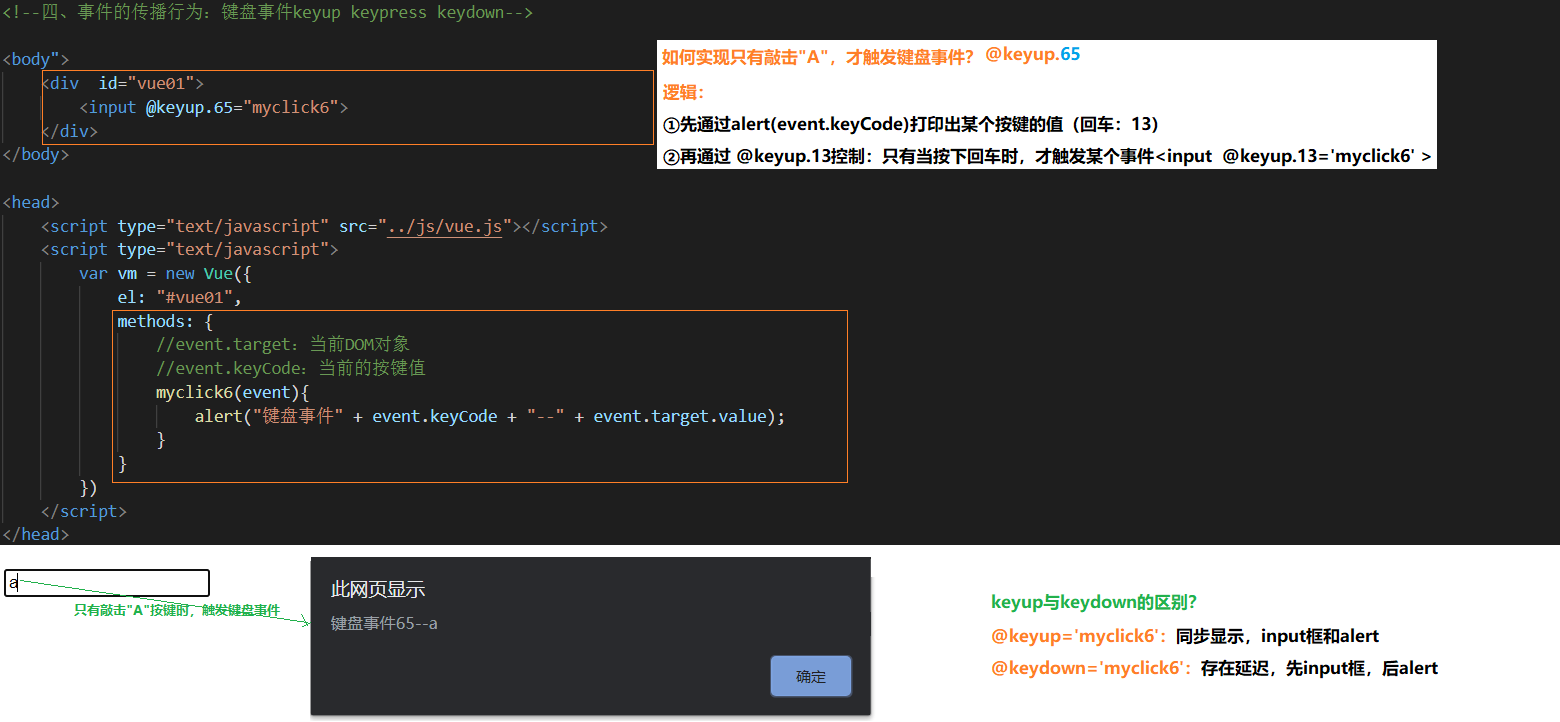Viewport: 1560px width, 722px height.
Task: Click the 确定 button in the alert dialog
Action: 811,677
